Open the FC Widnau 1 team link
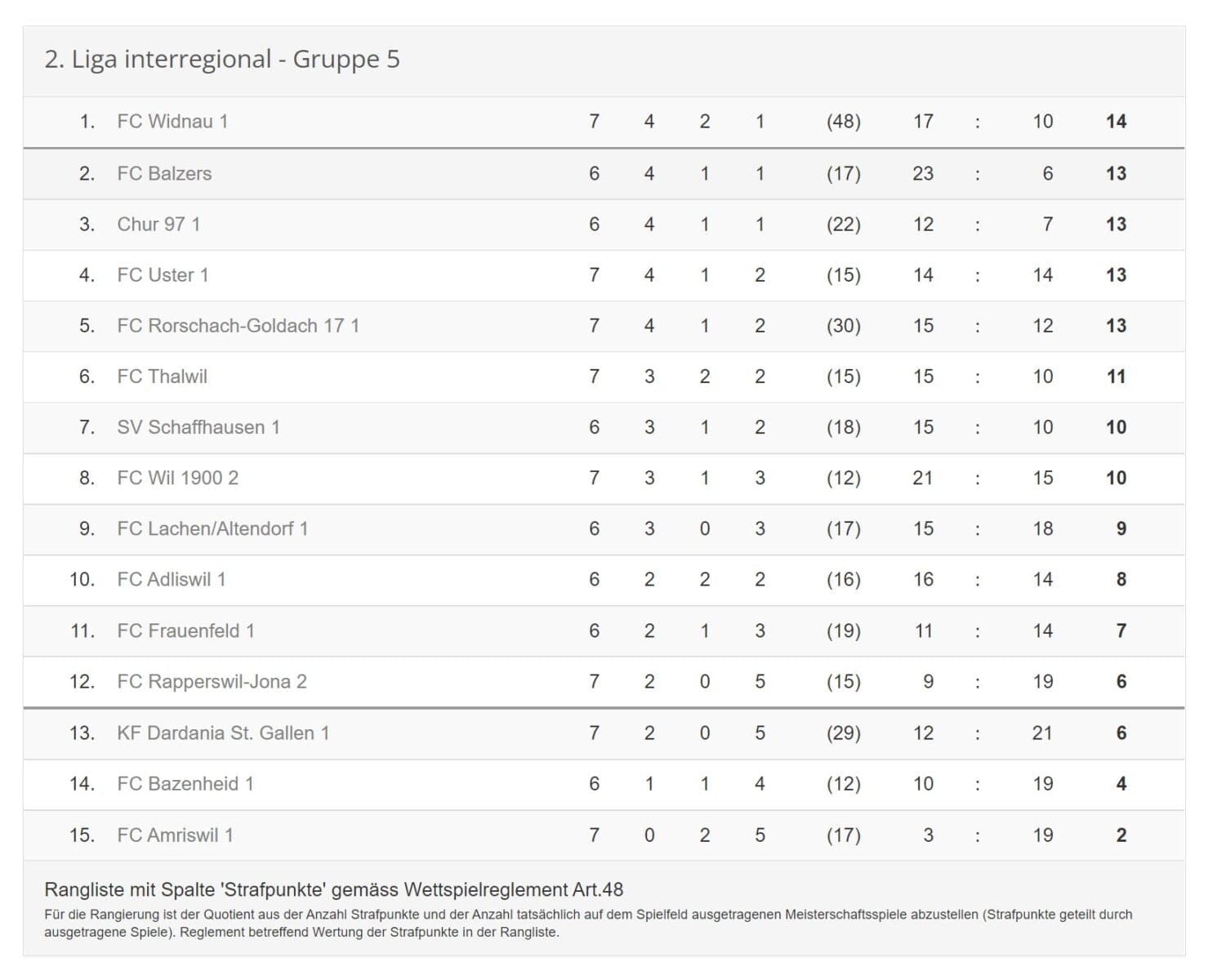The image size is (1208, 980). tap(172, 122)
